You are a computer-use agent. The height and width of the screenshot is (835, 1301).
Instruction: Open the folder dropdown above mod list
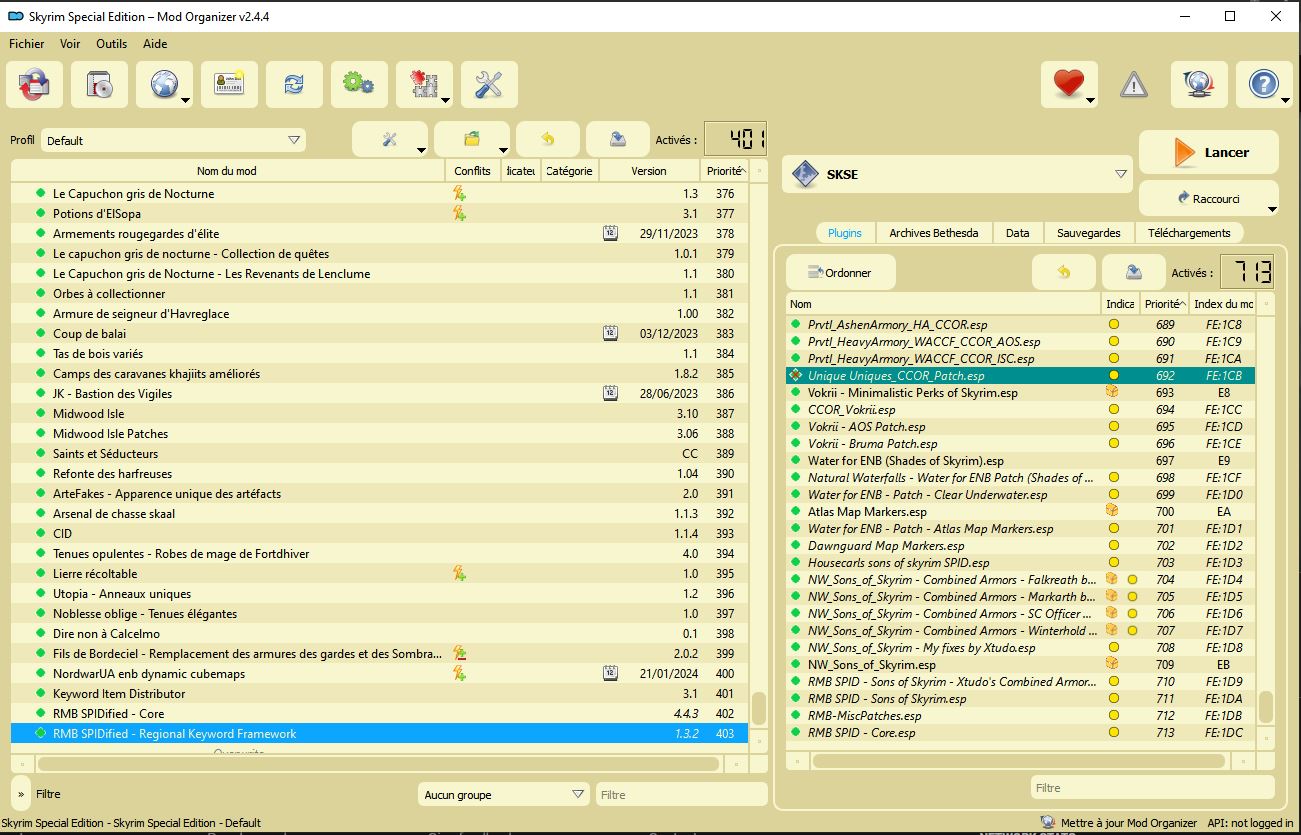coord(472,140)
